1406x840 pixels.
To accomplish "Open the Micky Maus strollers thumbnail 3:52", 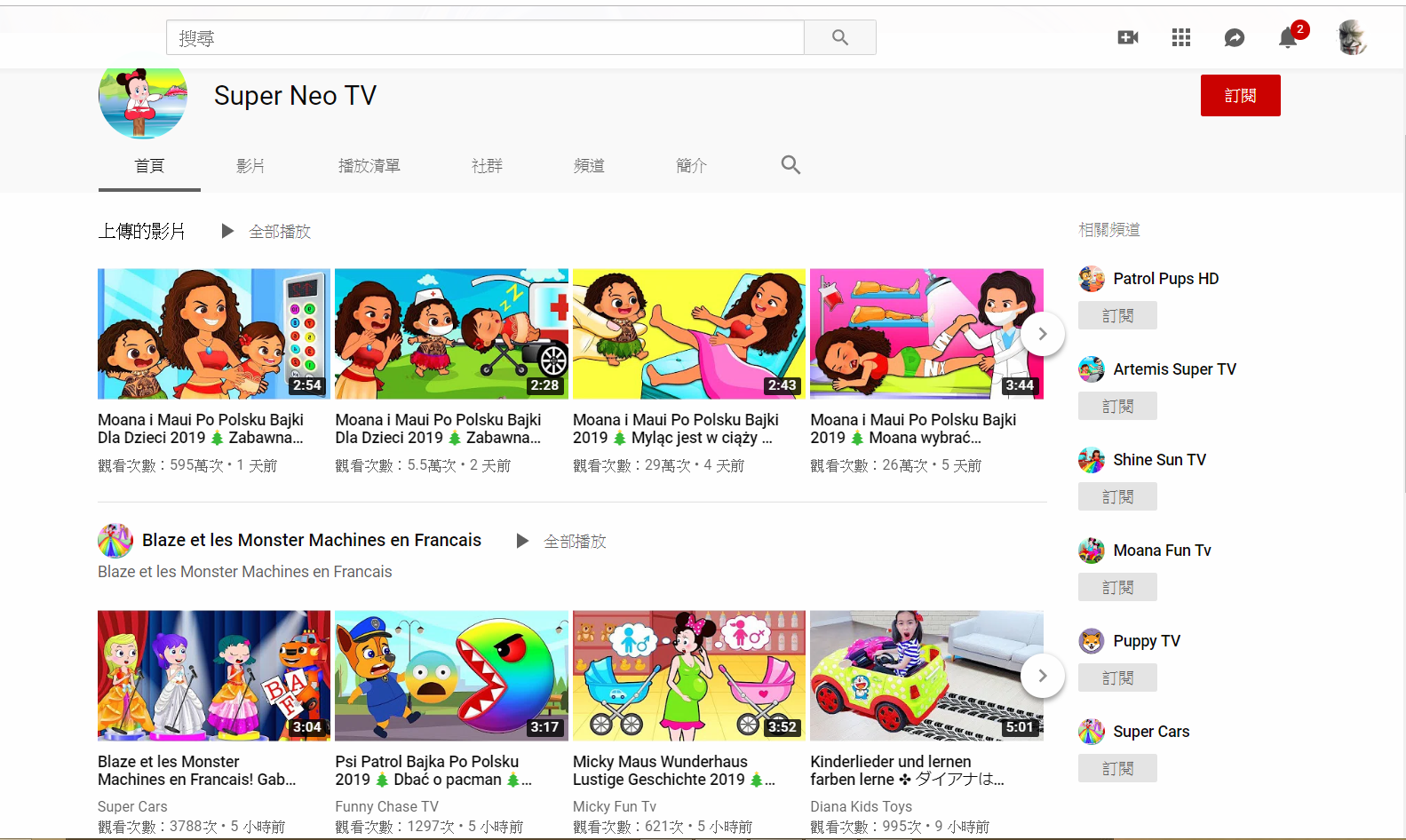I will [x=689, y=676].
